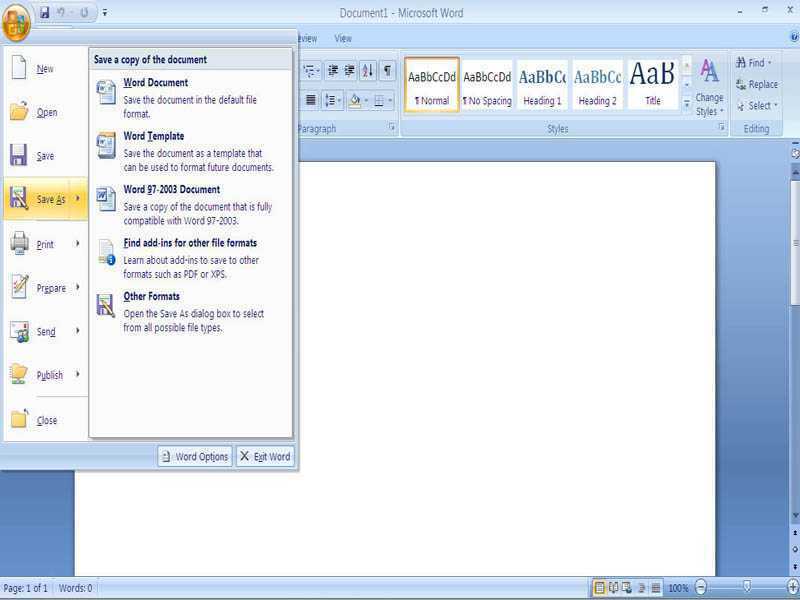Select Open from the Office menu
The height and width of the screenshot is (600, 800).
coord(46,112)
